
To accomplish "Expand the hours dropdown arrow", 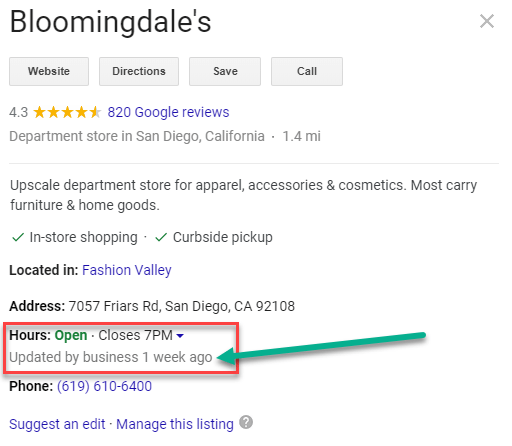I will pyautogui.click(x=180, y=336).
